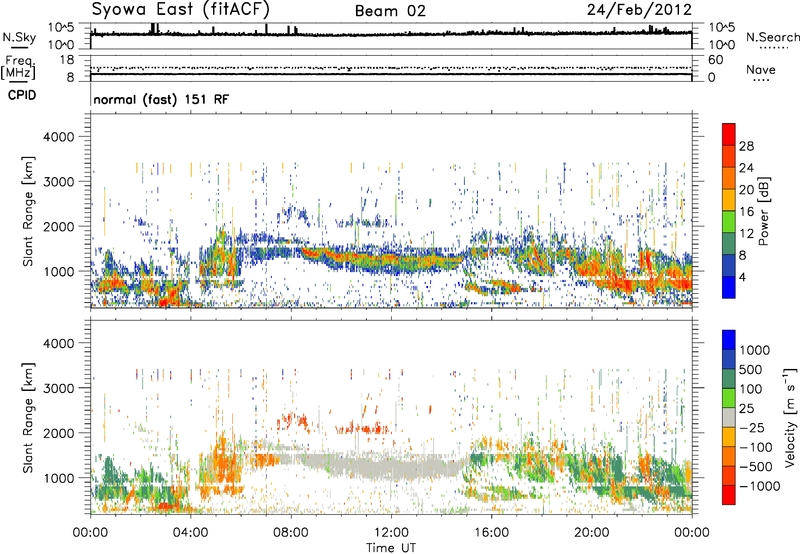Click the '2000' tick of the velocity panel
The width and height of the screenshot is (800, 554).
click(x=59, y=433)
